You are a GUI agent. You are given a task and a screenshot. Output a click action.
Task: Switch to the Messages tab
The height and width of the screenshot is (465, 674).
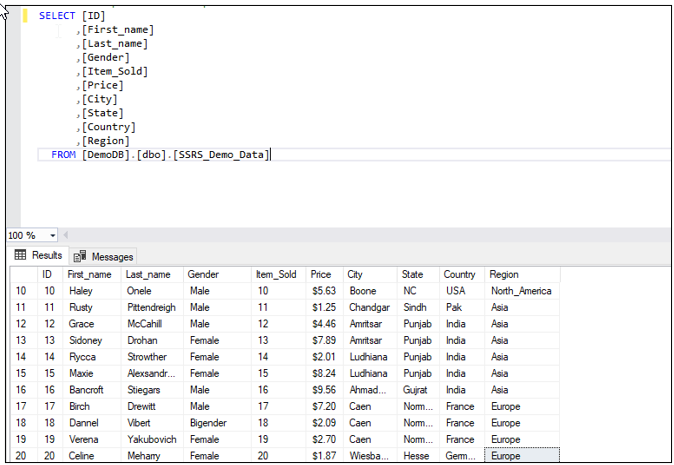(103, 256)
